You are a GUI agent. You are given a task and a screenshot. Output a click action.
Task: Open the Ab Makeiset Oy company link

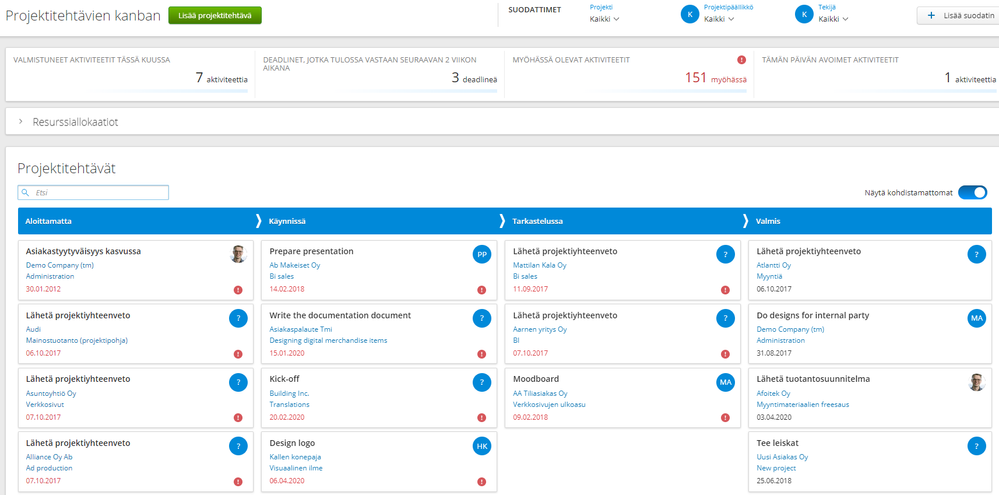pos(294,265)
